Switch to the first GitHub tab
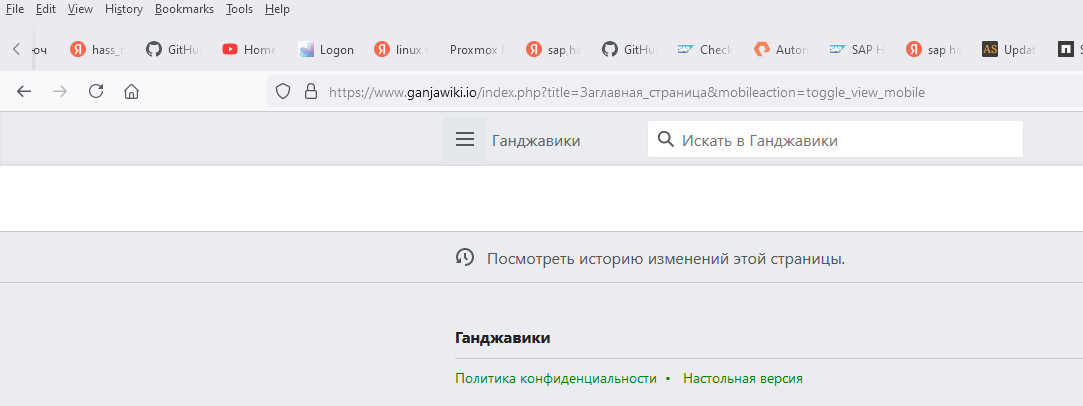This screenshot has height=406, width=1083. click(x=173, y=50)
